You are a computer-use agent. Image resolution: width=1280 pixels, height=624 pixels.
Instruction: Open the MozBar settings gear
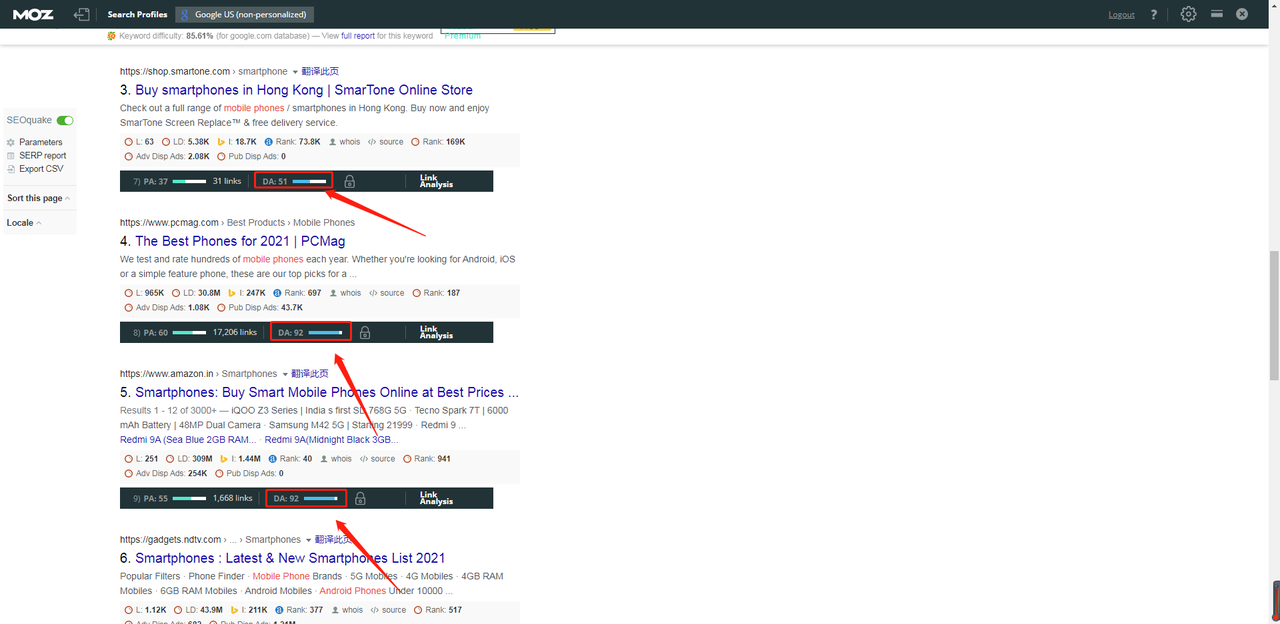click(1188, 14)
